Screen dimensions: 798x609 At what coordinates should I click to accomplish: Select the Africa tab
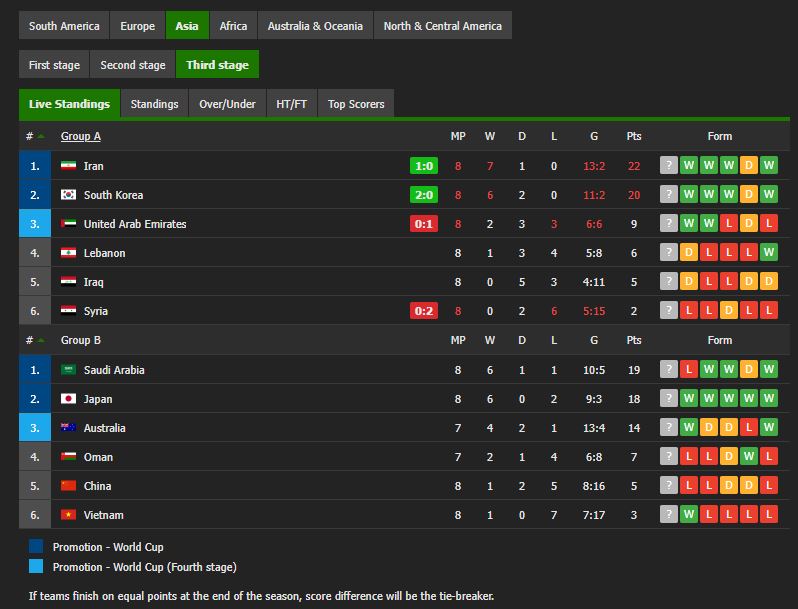coord(233,25)
